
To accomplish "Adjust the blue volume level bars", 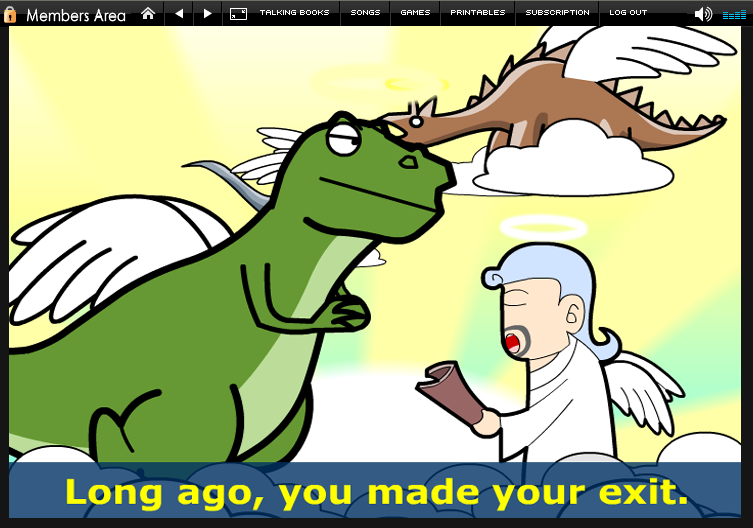I will coord(734,14).
